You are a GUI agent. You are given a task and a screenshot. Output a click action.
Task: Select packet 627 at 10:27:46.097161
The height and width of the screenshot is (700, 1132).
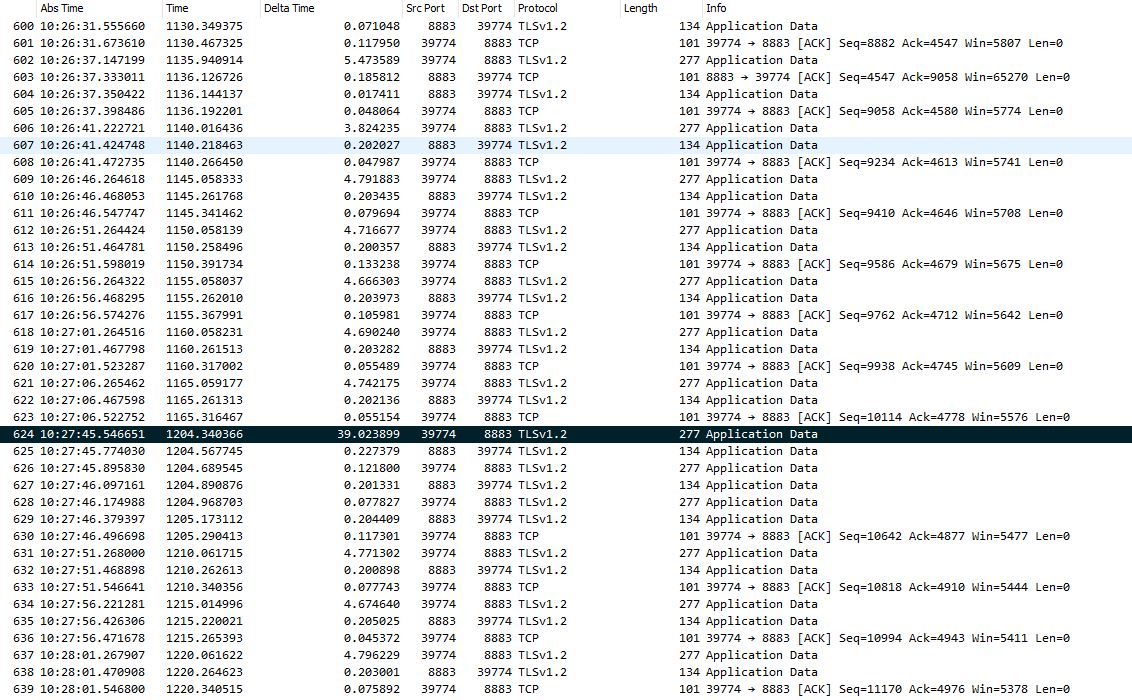[x=566, y=486]
